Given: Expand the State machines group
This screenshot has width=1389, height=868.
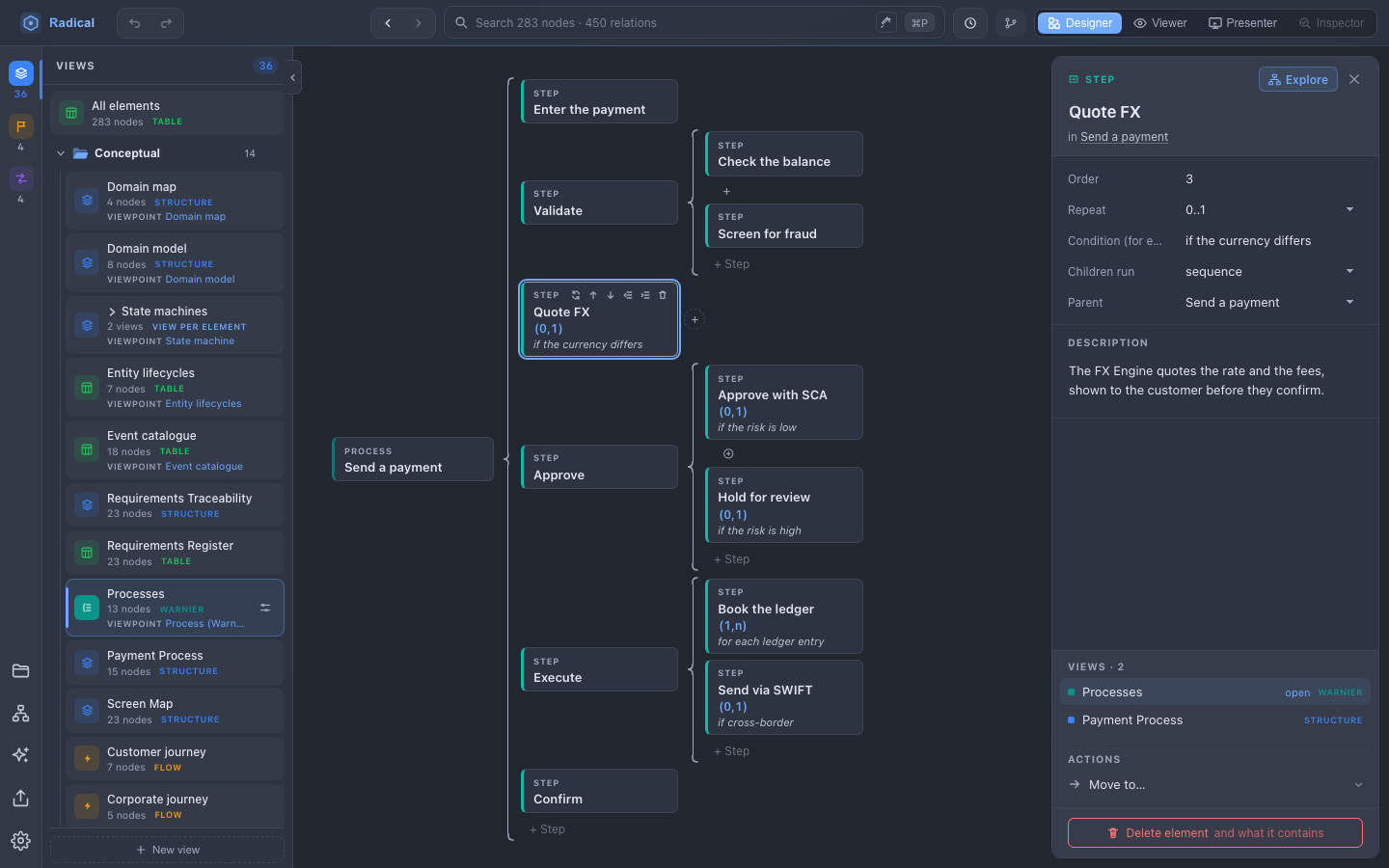Looking at the screenshot, I should coord(112,312).
